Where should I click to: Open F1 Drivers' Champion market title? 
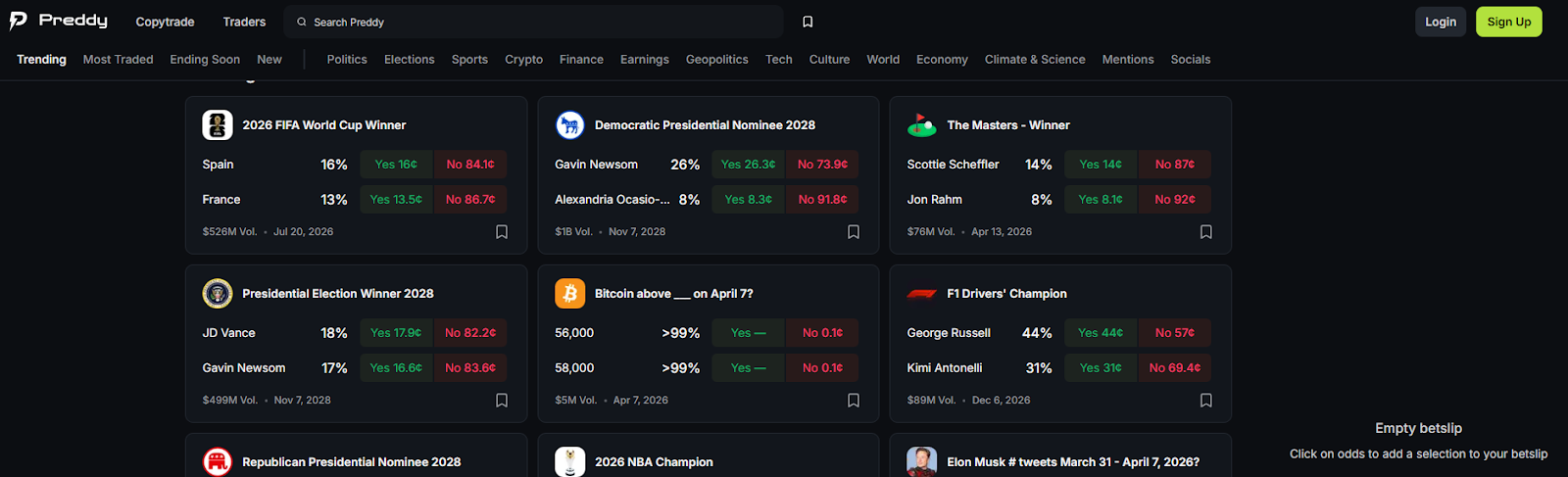pos(1006,294)
